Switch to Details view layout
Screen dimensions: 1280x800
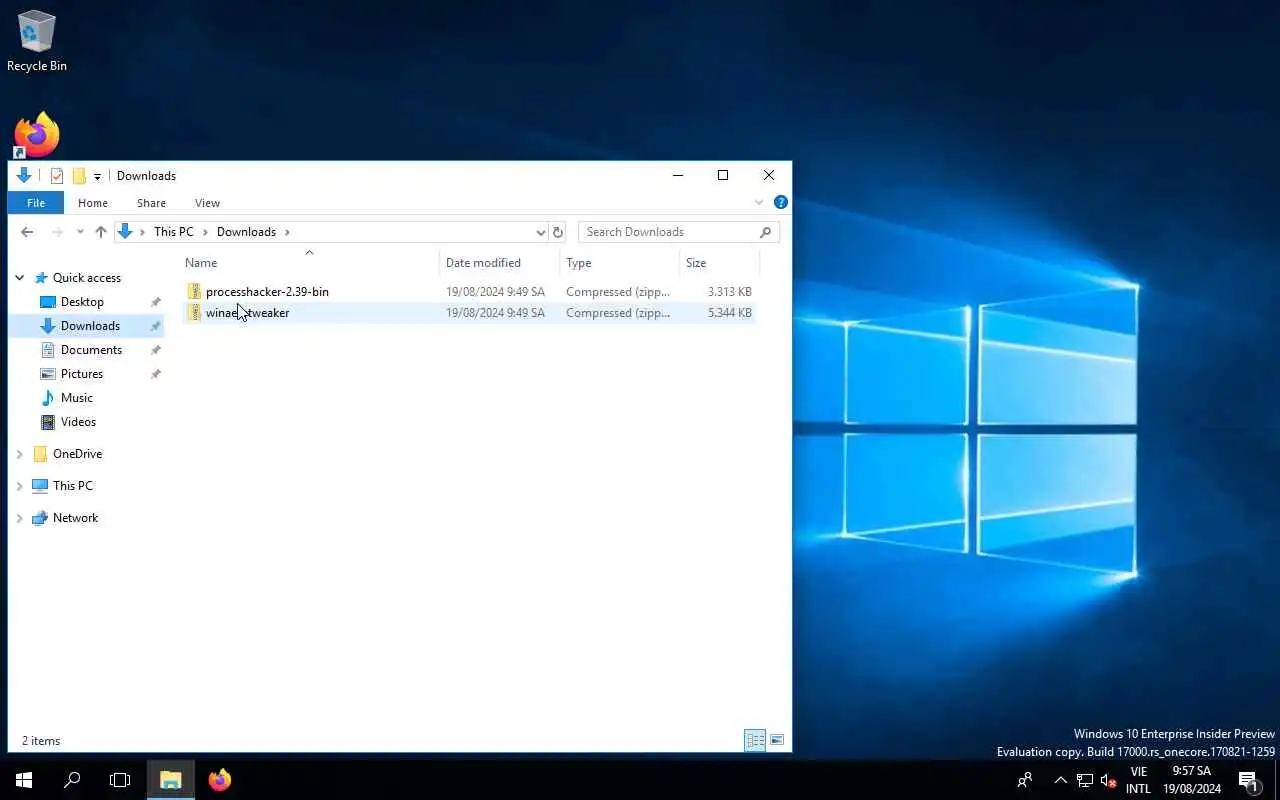tap(755, 740)
